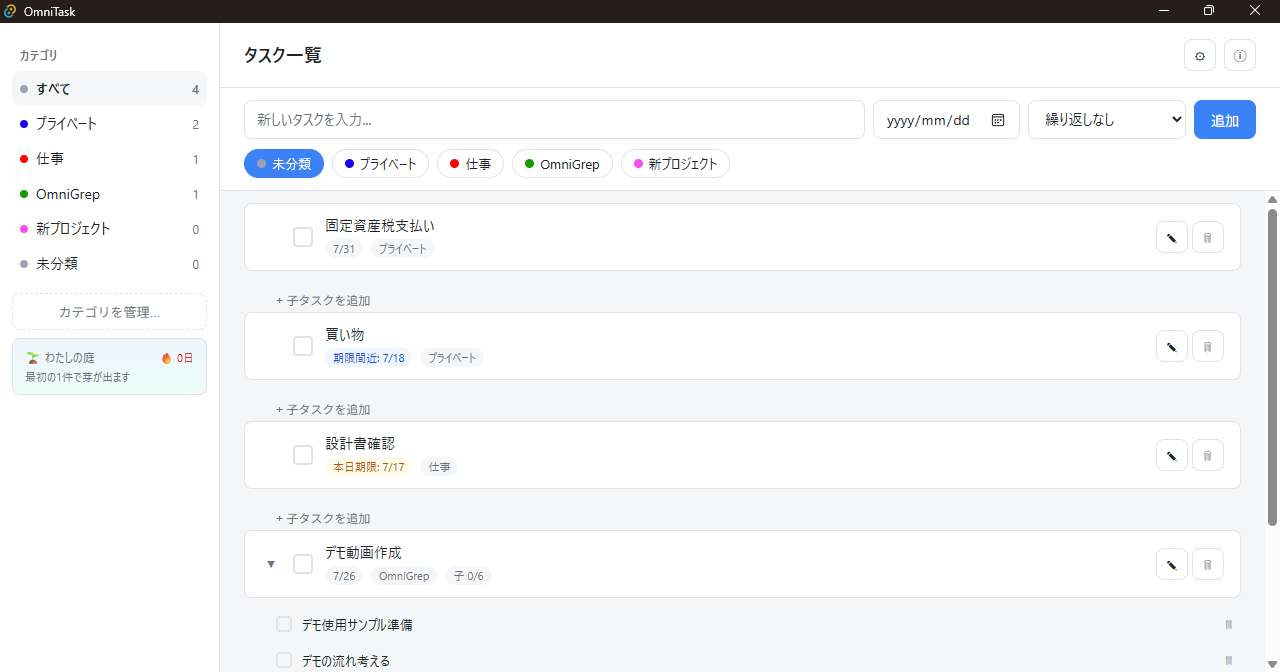Click the 7/31 date tag
Screen dimensions: 1280x672
[x=344, y=248]
